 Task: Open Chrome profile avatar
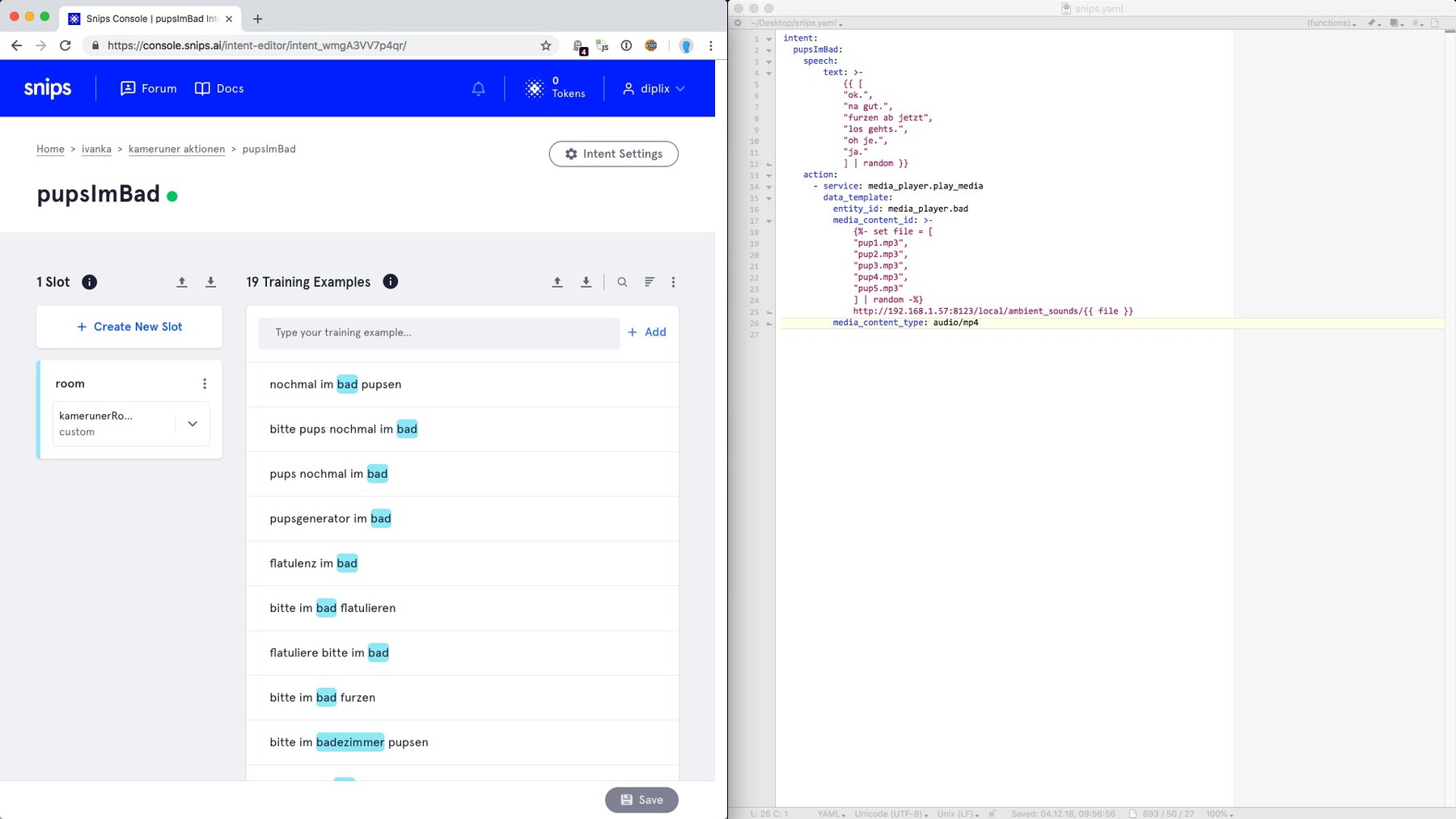coord(686,46)
